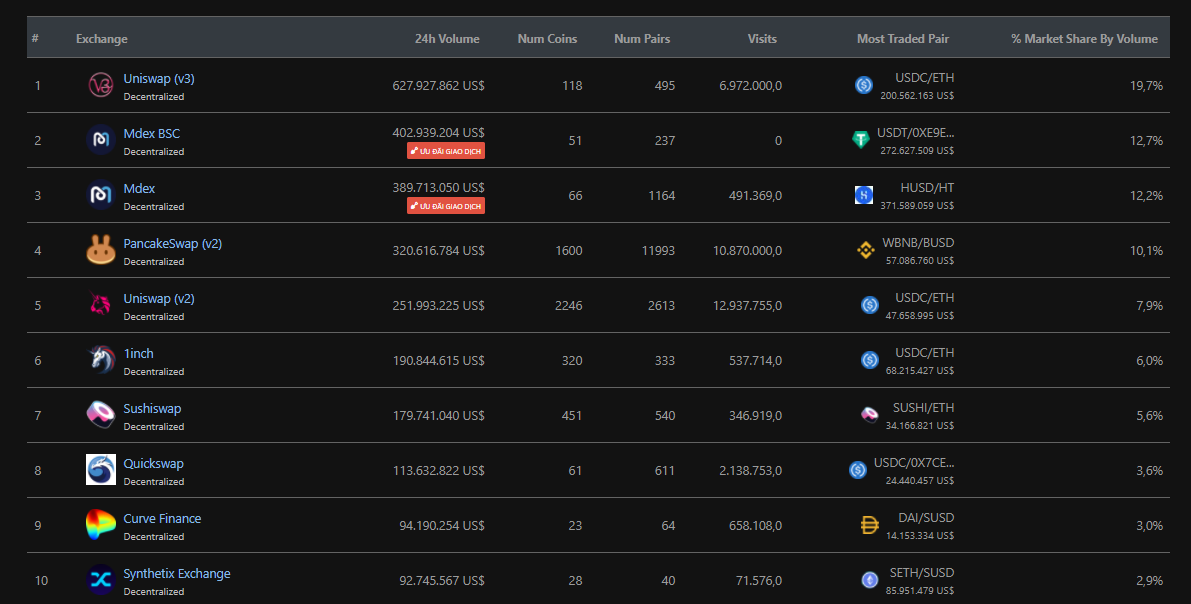
Task: Click the HUSD coin icon beside HUSD/HT
Action: click(x=864, y=195)
